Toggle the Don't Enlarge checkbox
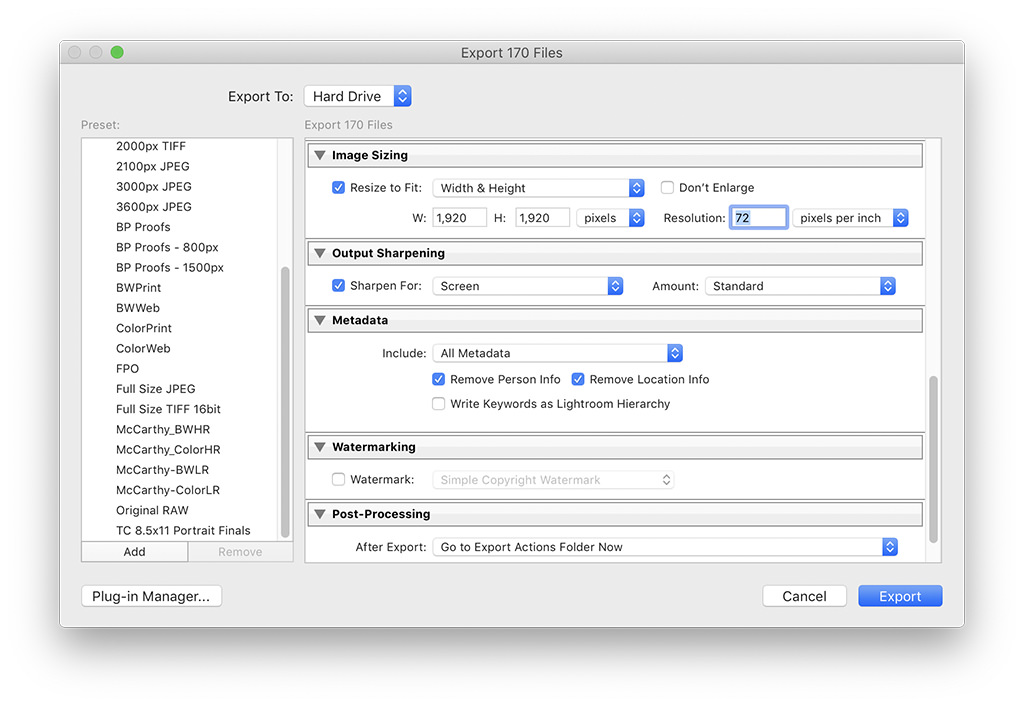This screenshot has height=706, width=1024. (x=667, y=187)
